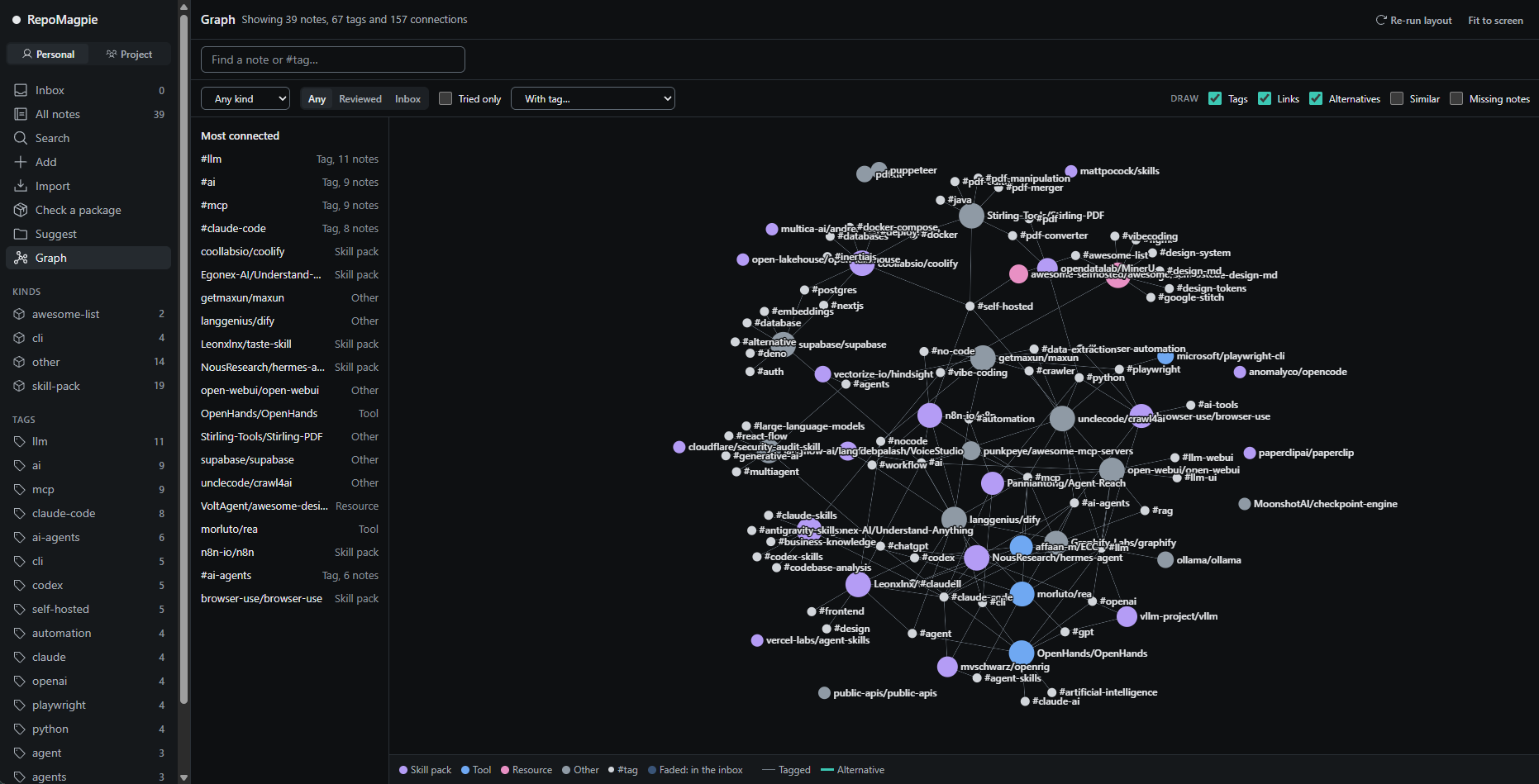Image resolution: width=1539 pixels, height=784 pixels.
Task: Select the Reviewed filter tab
Action: 360,98
